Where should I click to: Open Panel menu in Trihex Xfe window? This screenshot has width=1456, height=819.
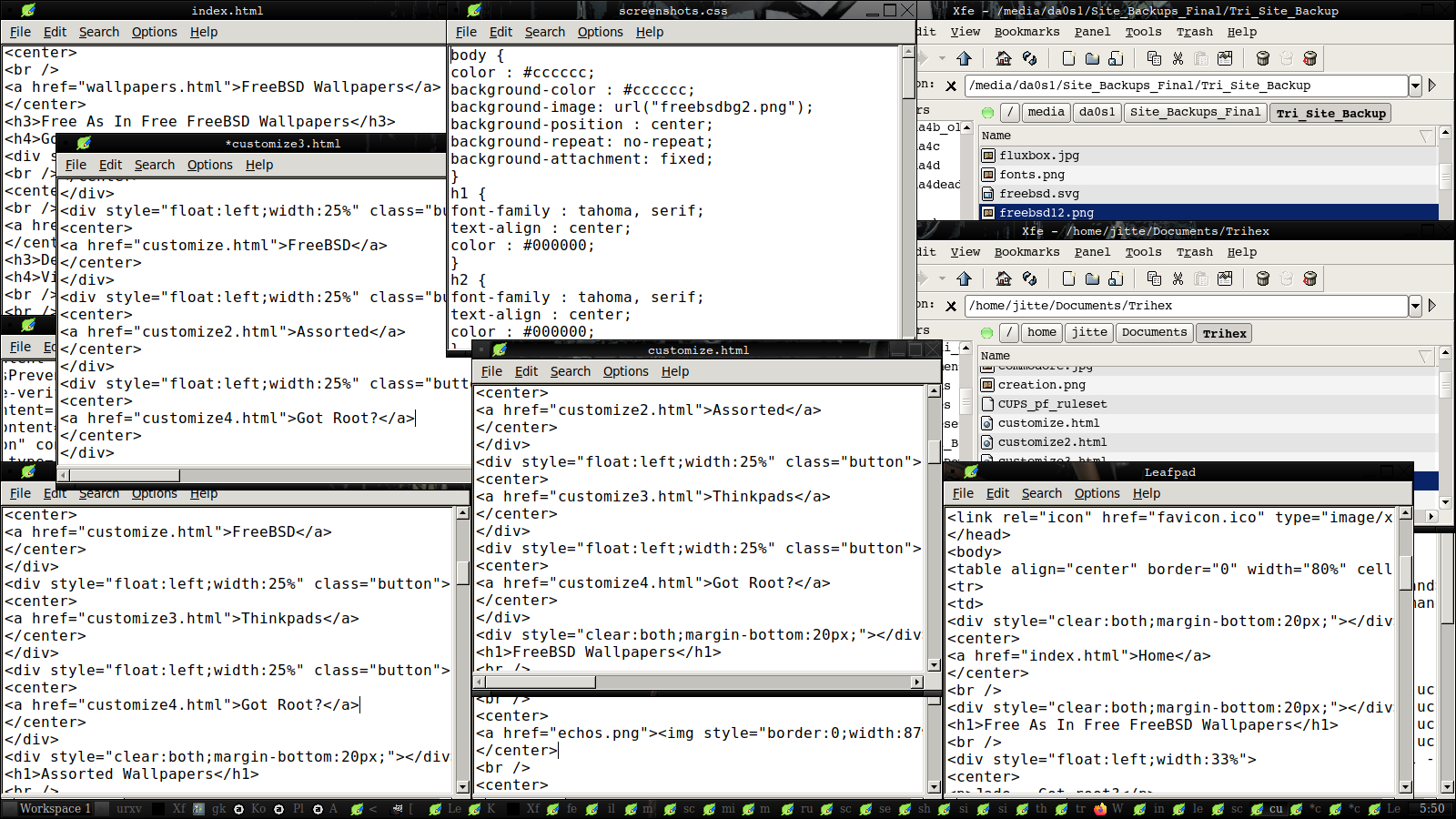tap(1093, 252)
